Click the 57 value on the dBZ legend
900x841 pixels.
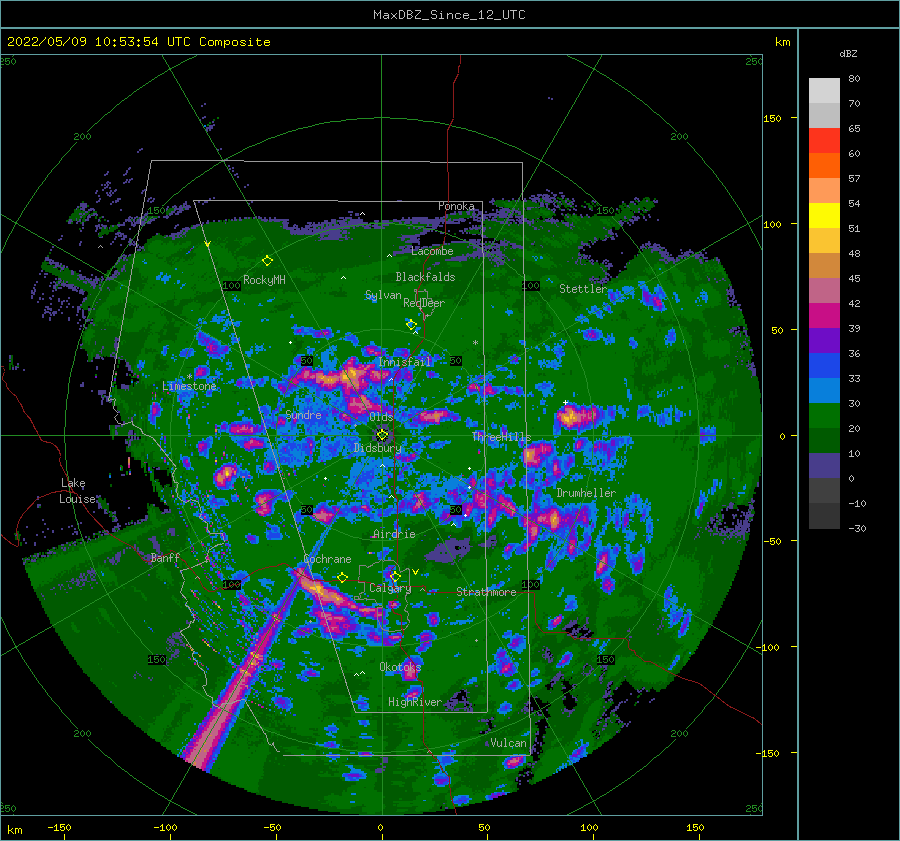(x=854, y=179)
